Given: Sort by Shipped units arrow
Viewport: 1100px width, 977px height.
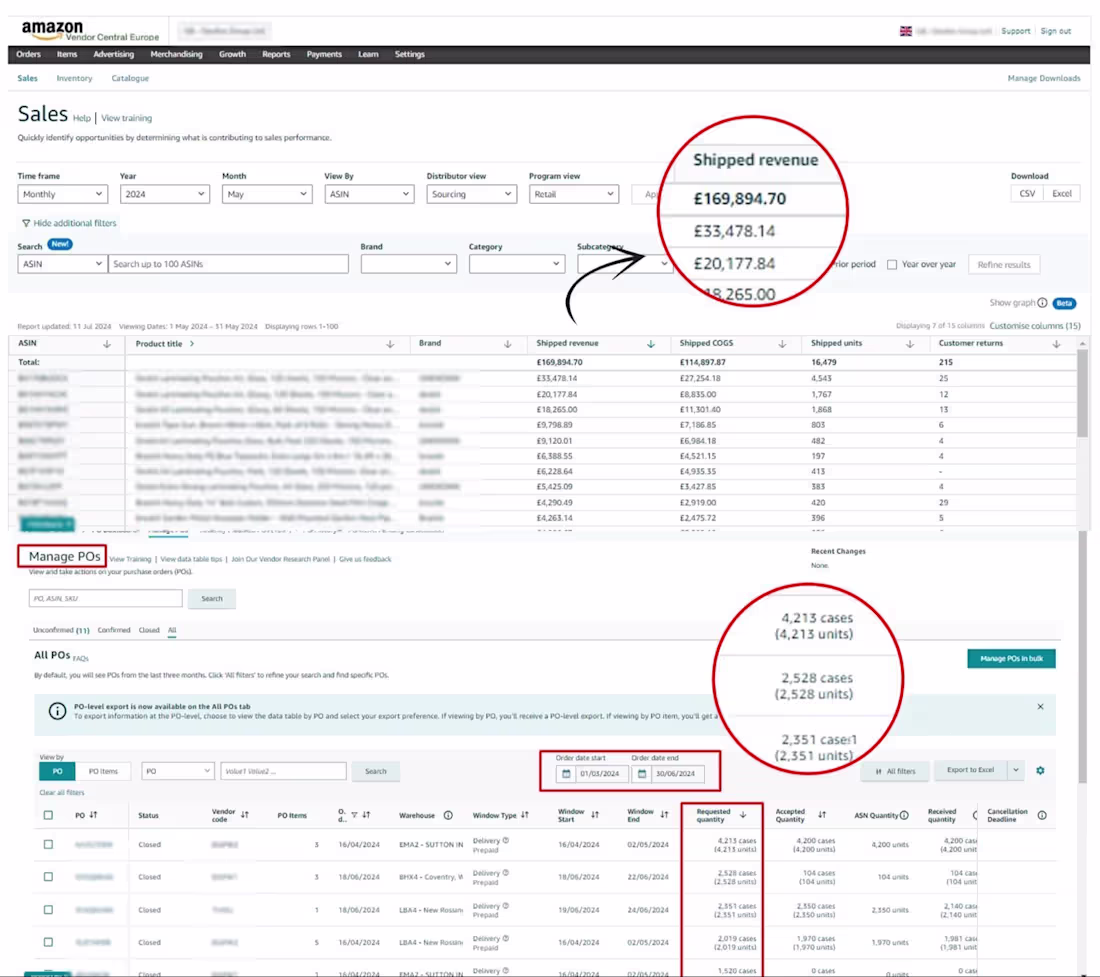Looking at the screenshot, I should [910, 344].
